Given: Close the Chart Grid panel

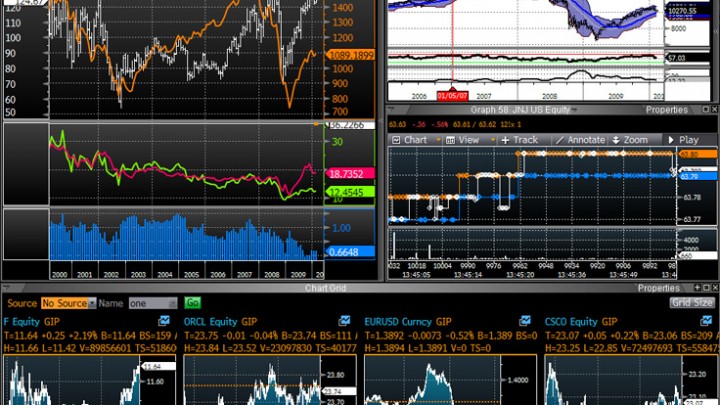Looking at the screenshot, I should point(714,287).
